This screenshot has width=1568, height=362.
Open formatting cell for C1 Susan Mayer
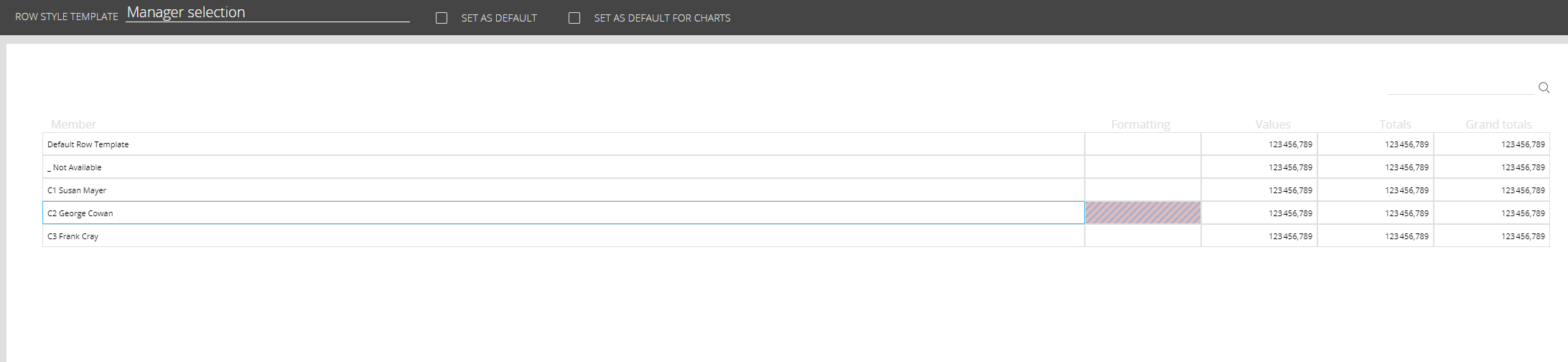1142,190
